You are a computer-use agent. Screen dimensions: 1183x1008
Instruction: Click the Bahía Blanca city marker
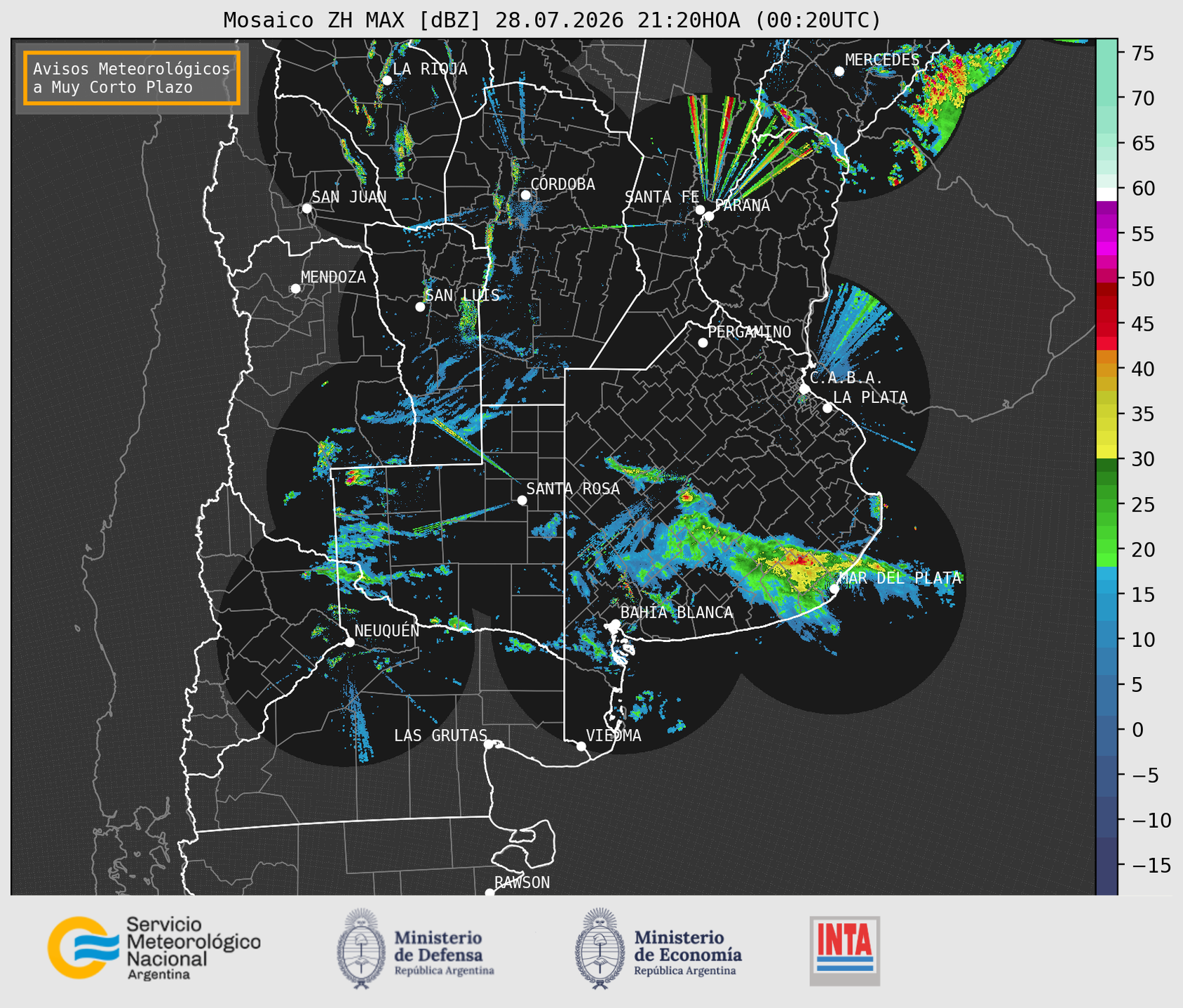[x=615, y=624]
